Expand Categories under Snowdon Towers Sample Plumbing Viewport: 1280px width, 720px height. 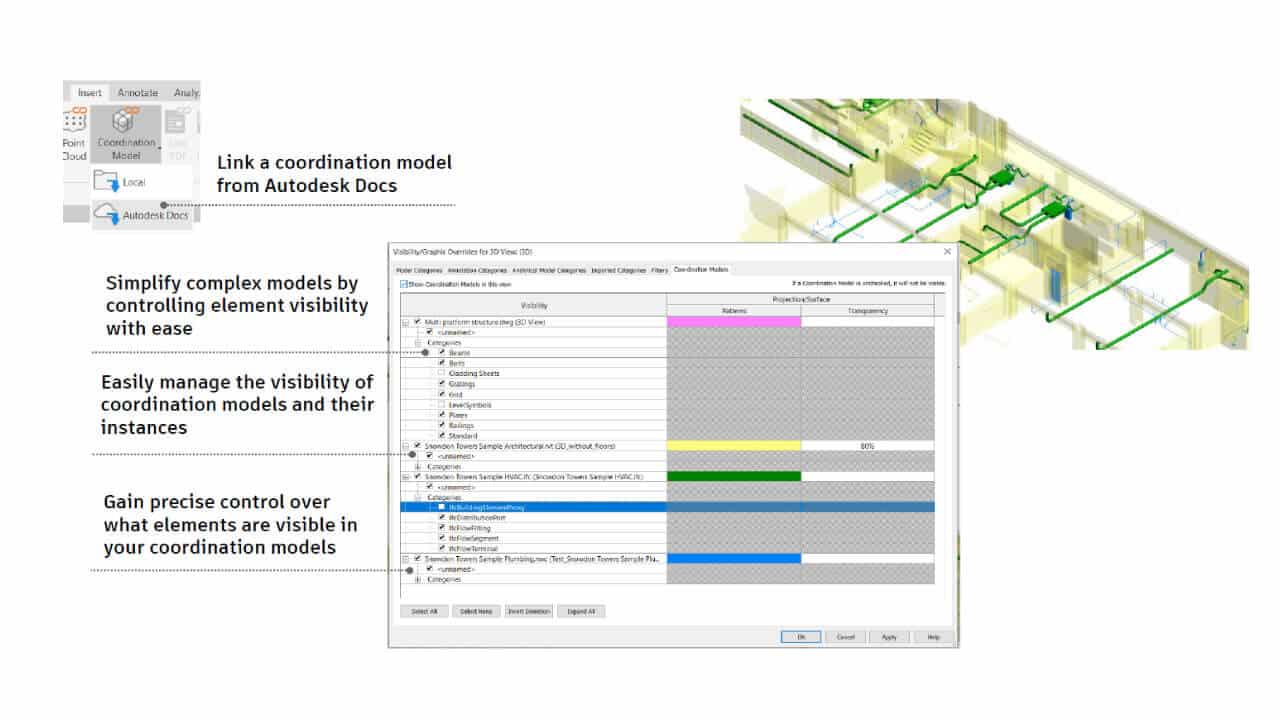tap(417, 580)
